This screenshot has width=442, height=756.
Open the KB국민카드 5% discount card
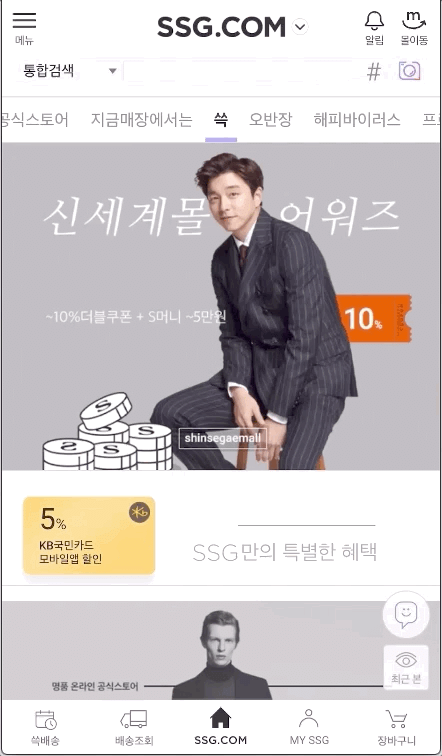point(89,536)
